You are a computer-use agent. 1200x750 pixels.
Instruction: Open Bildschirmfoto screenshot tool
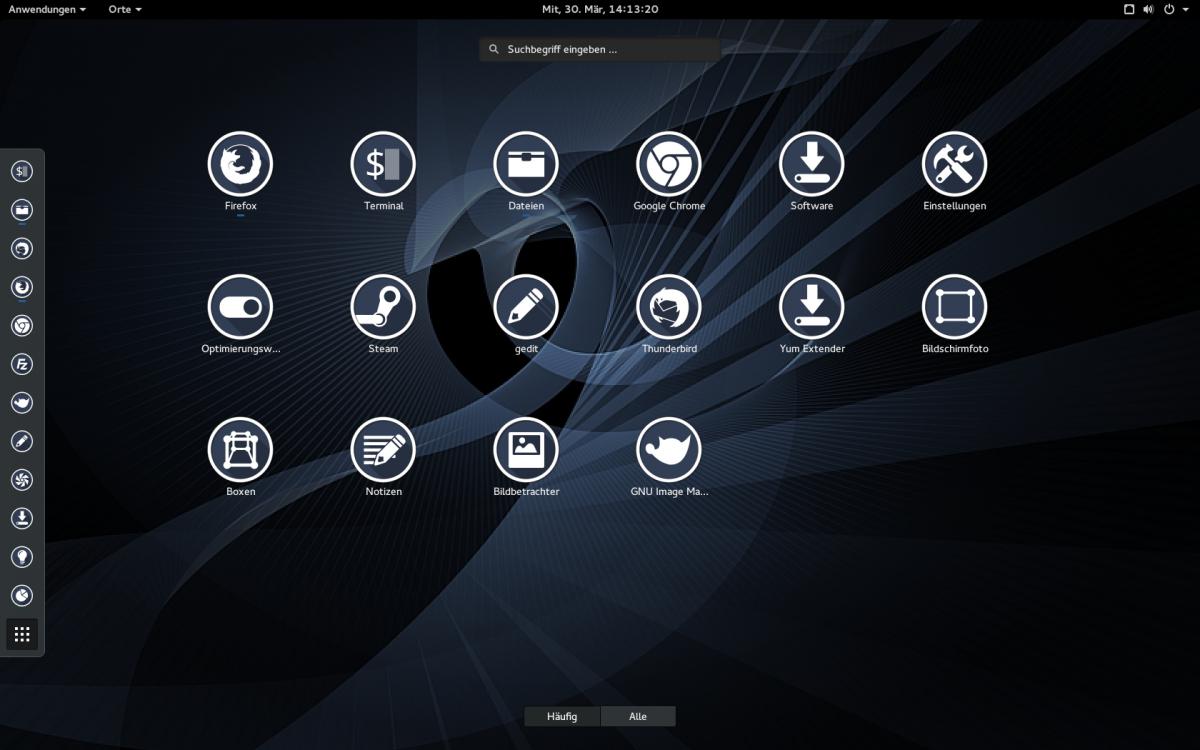955,307
